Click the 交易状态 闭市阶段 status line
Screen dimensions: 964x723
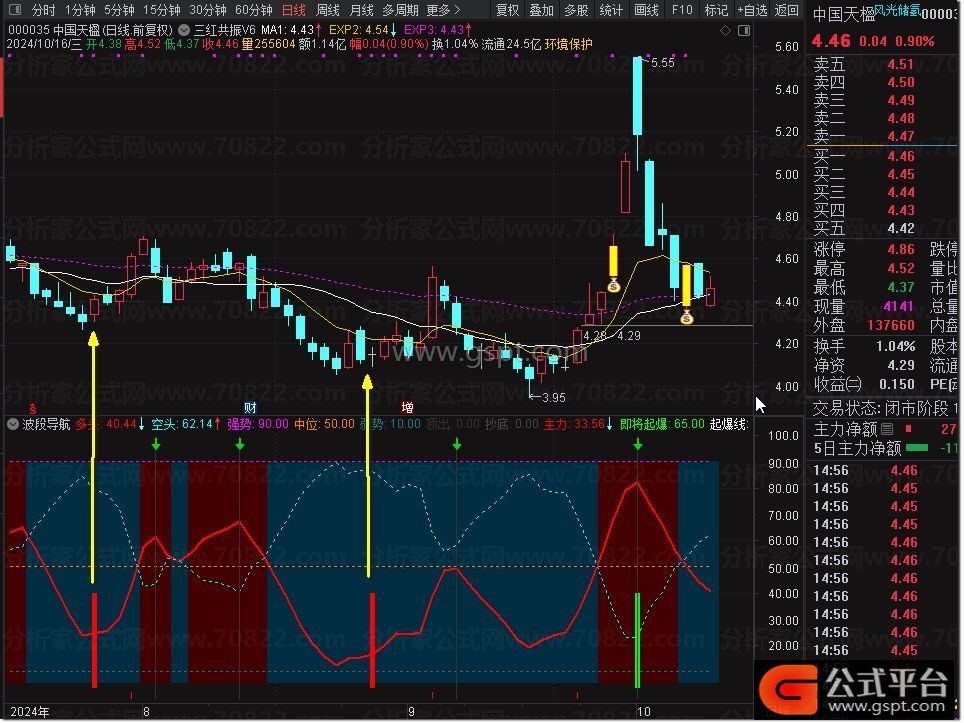pyautogui.click(x=885, y=408)
